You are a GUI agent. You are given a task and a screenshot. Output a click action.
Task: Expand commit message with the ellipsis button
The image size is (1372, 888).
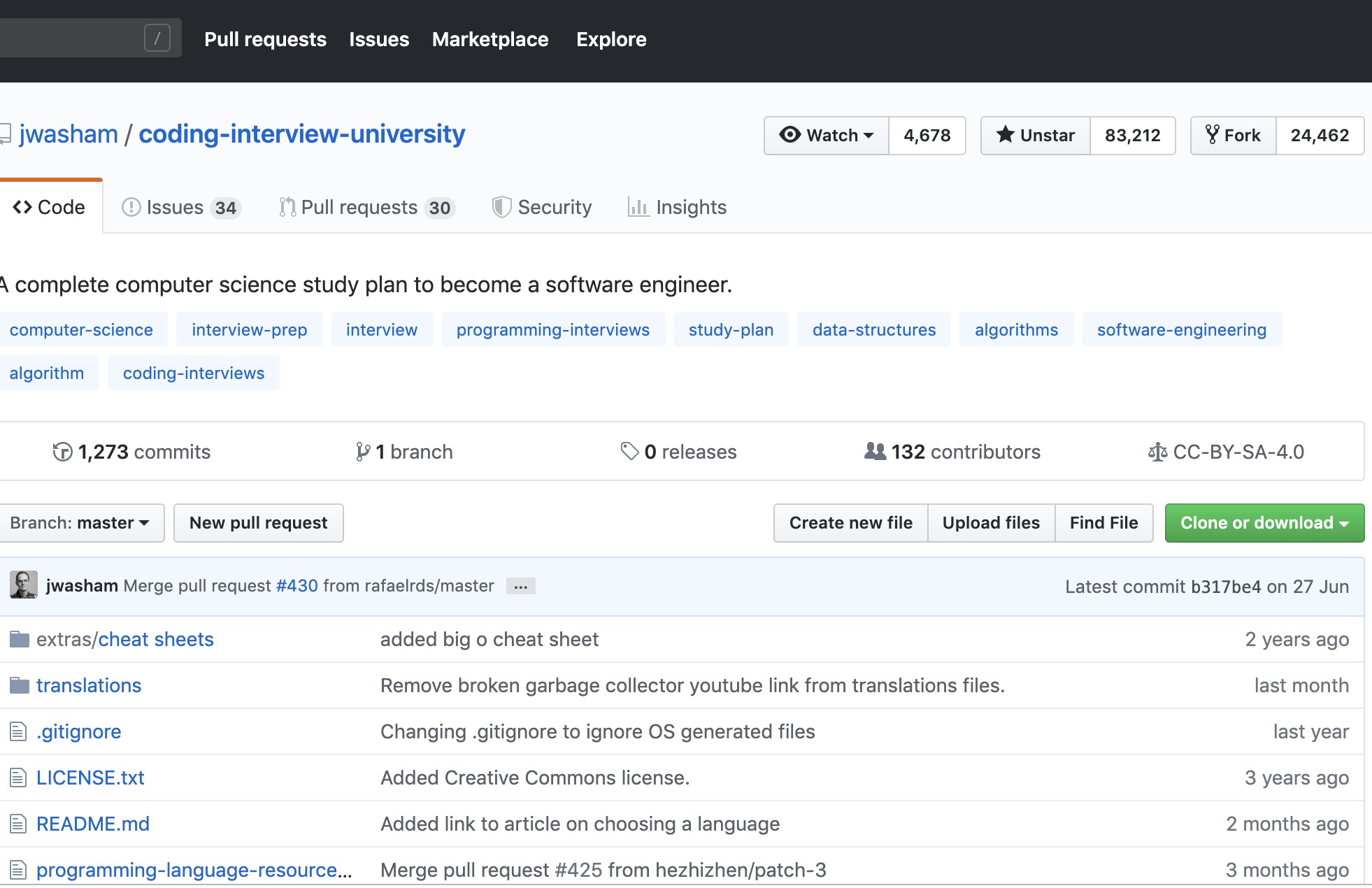520,586
